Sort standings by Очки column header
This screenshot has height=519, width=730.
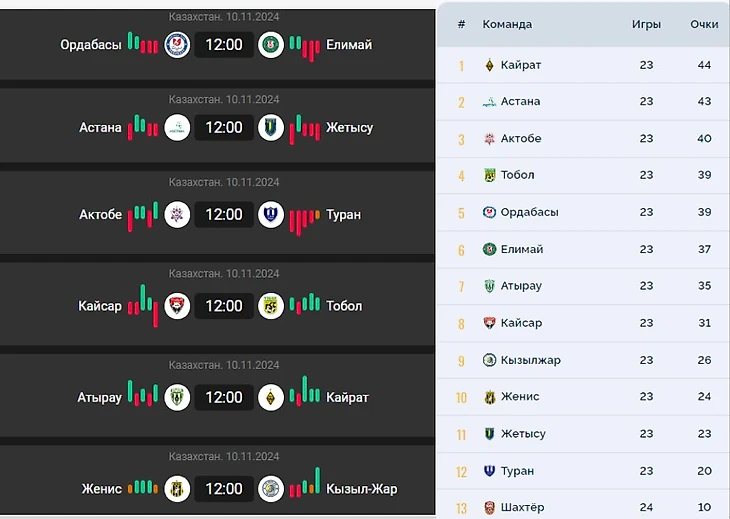704,24
